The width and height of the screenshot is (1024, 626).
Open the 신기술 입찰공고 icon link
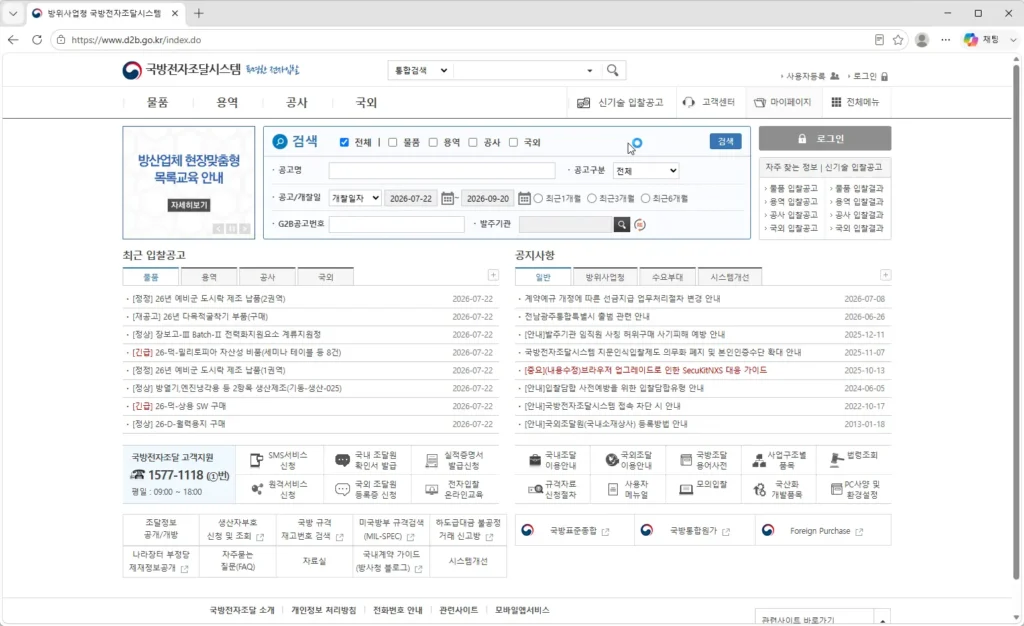584,102
